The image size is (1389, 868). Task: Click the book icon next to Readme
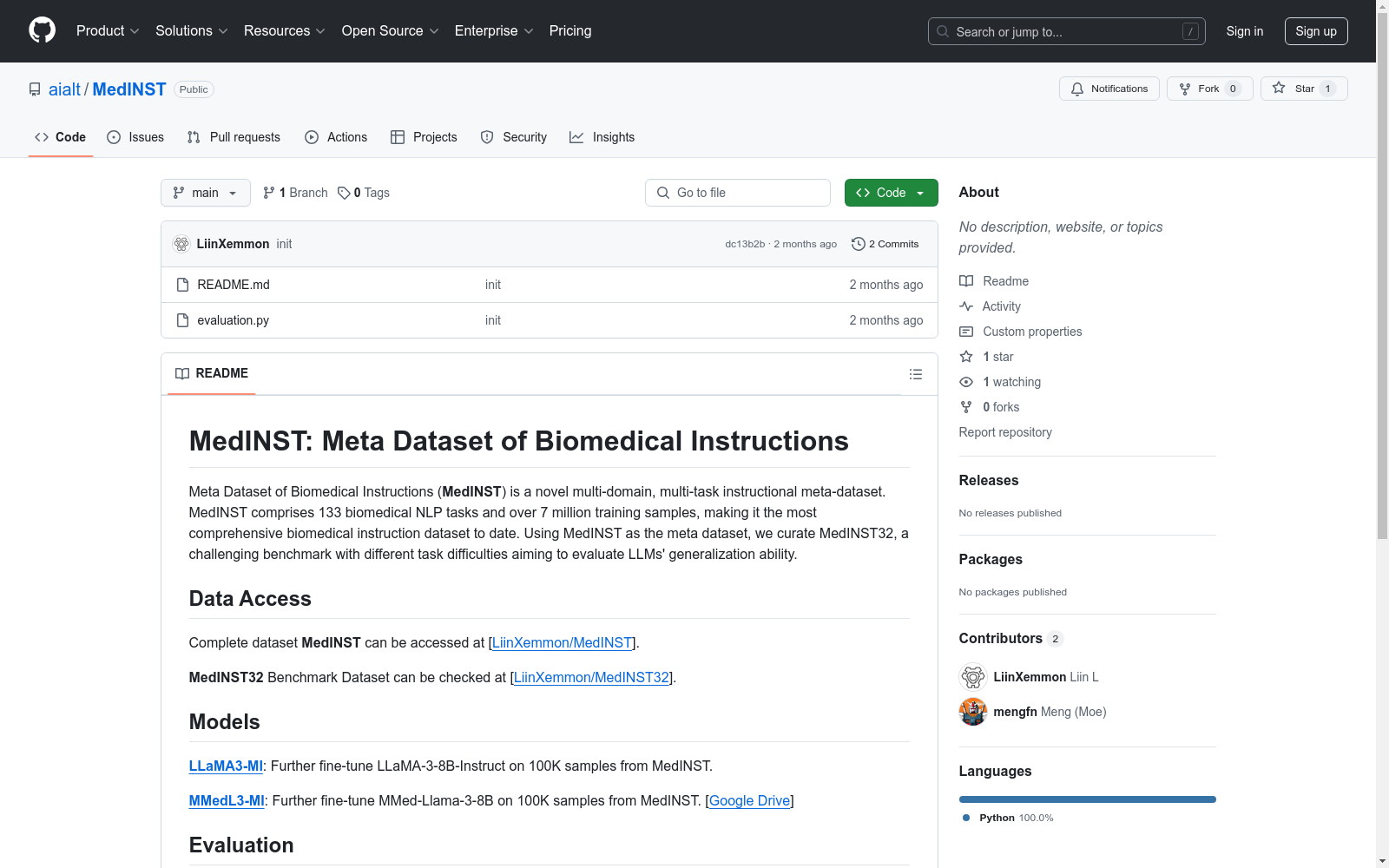[966, 281]
